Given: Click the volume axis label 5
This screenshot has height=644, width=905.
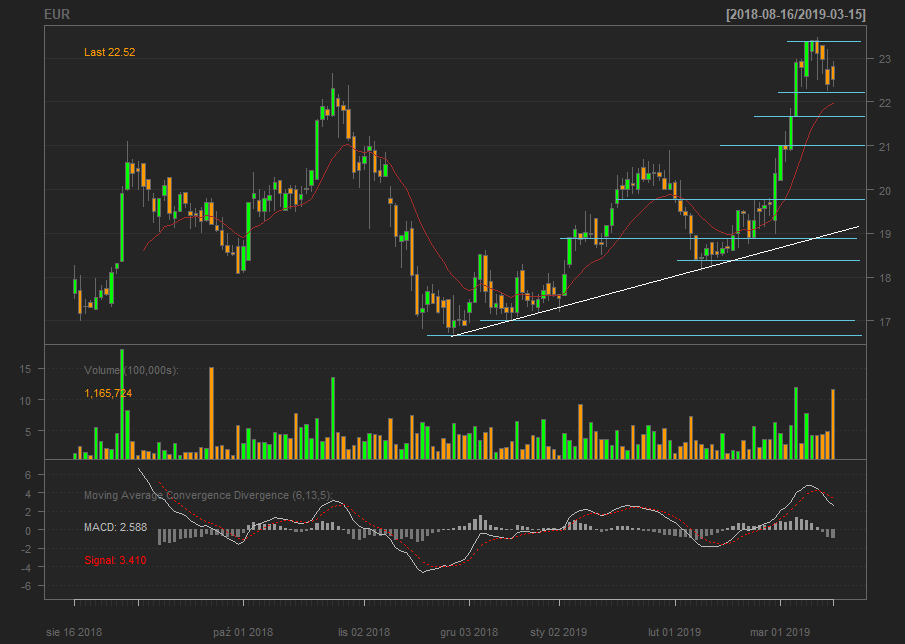Looking at the screenshot, I should pyautogui.click(x=28, y=430).
